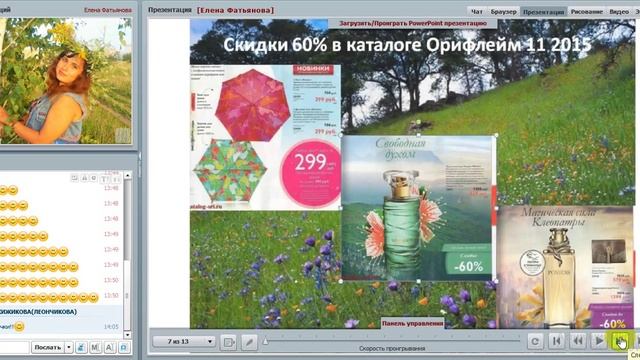Expand the arrow next to Послать

point(69,347)
